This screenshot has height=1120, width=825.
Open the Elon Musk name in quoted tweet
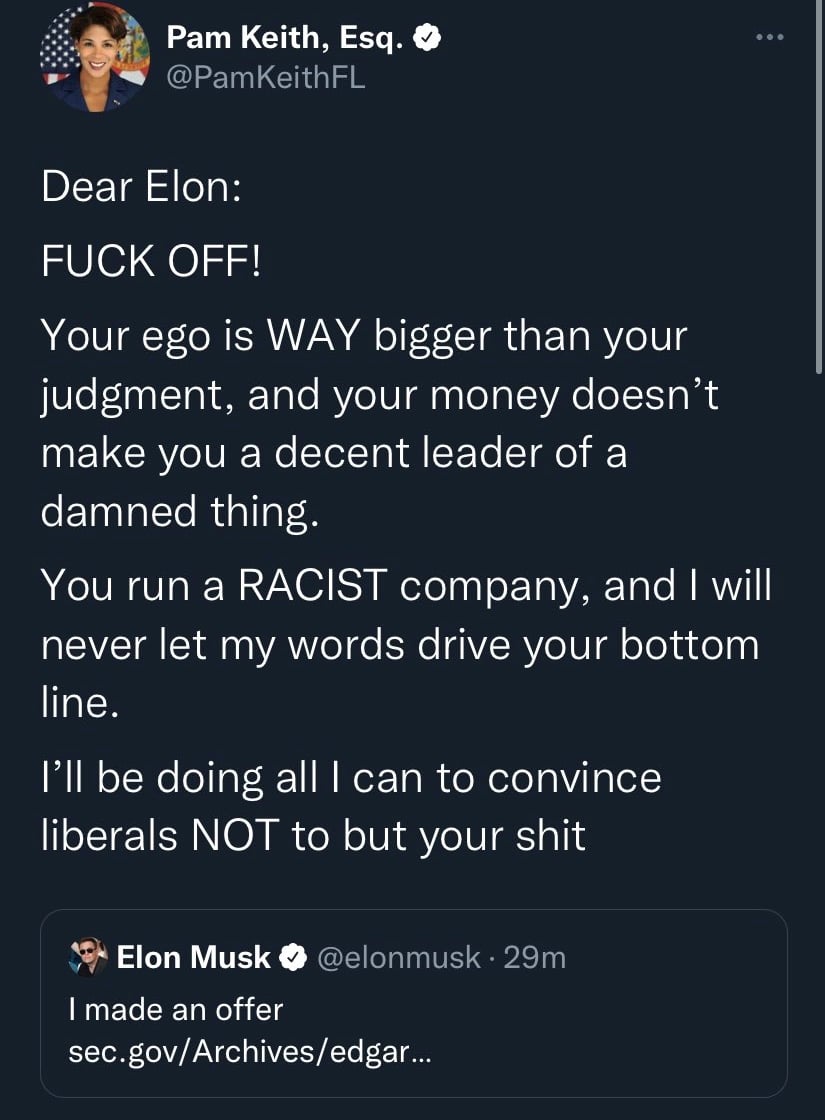(194, 957)
